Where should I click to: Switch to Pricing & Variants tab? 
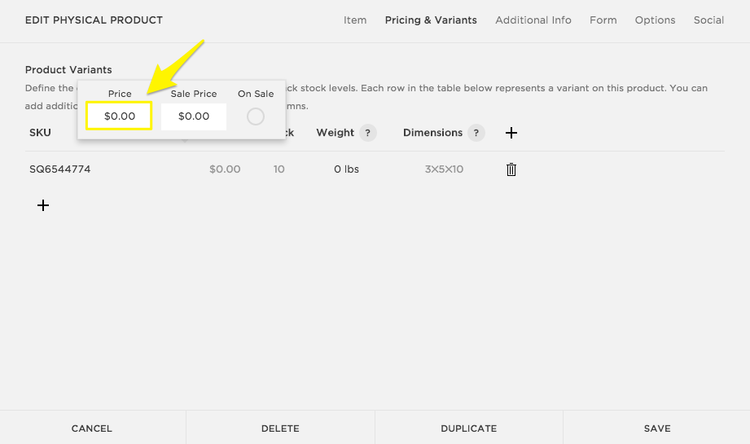(431, 20)
